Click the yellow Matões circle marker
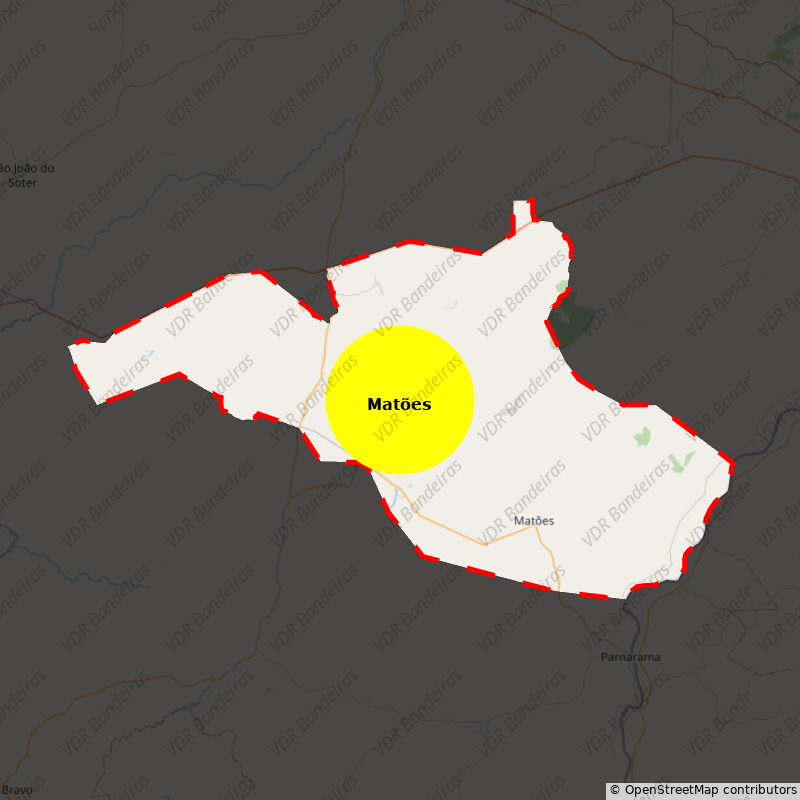Viewport: 800px width, 800px height. tap(400, 400)
